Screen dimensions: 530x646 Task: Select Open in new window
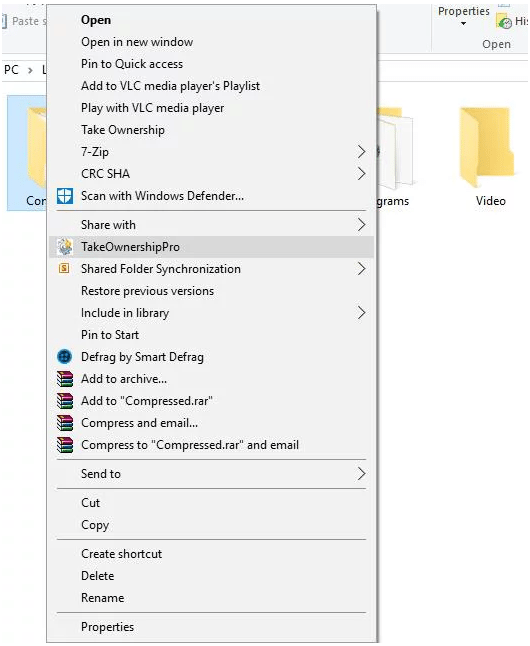pos(211,42)
